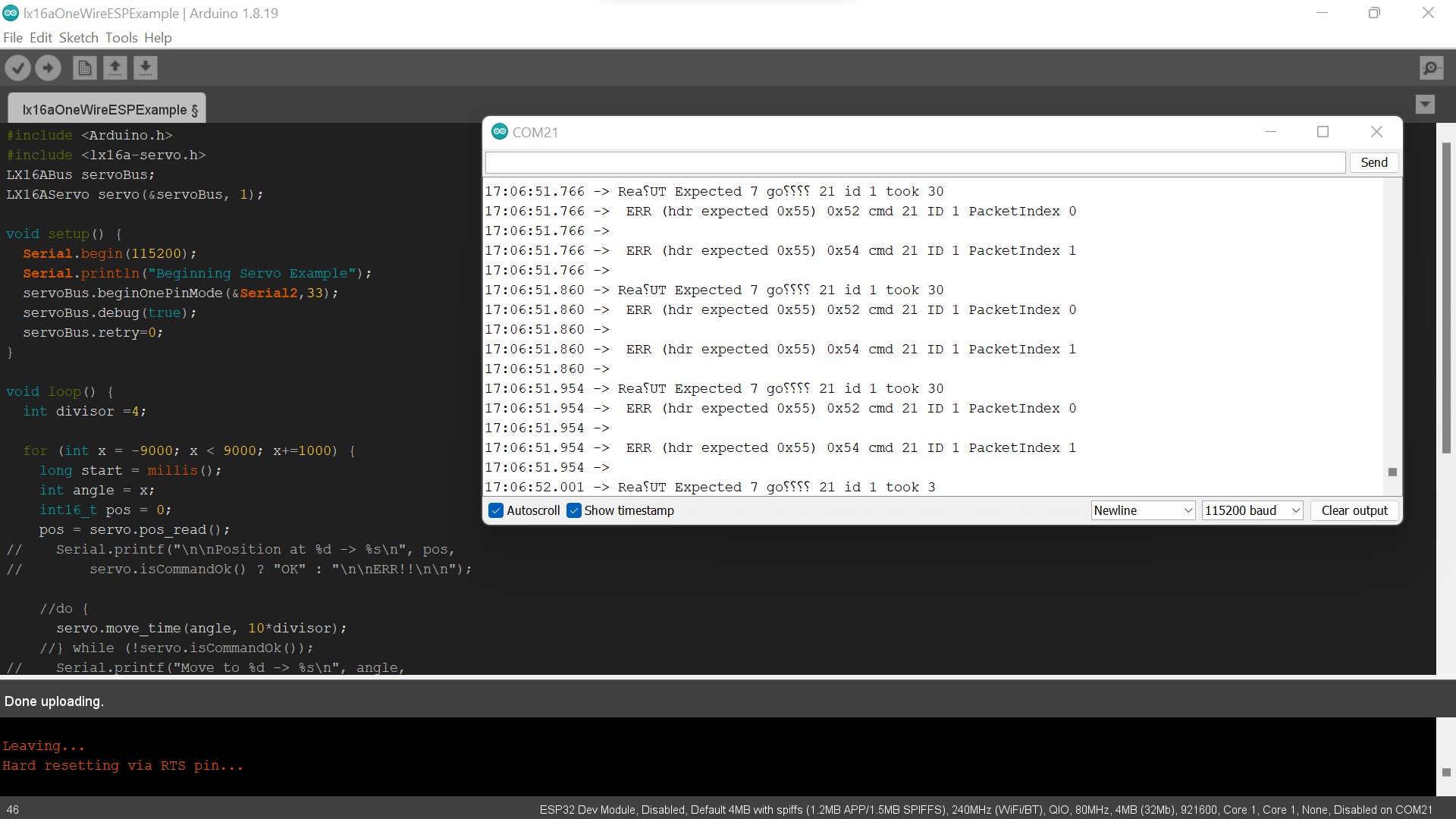Click the Upload sketch icon
The width and height of the screenshot is (1456, 819).
(48, 67)
